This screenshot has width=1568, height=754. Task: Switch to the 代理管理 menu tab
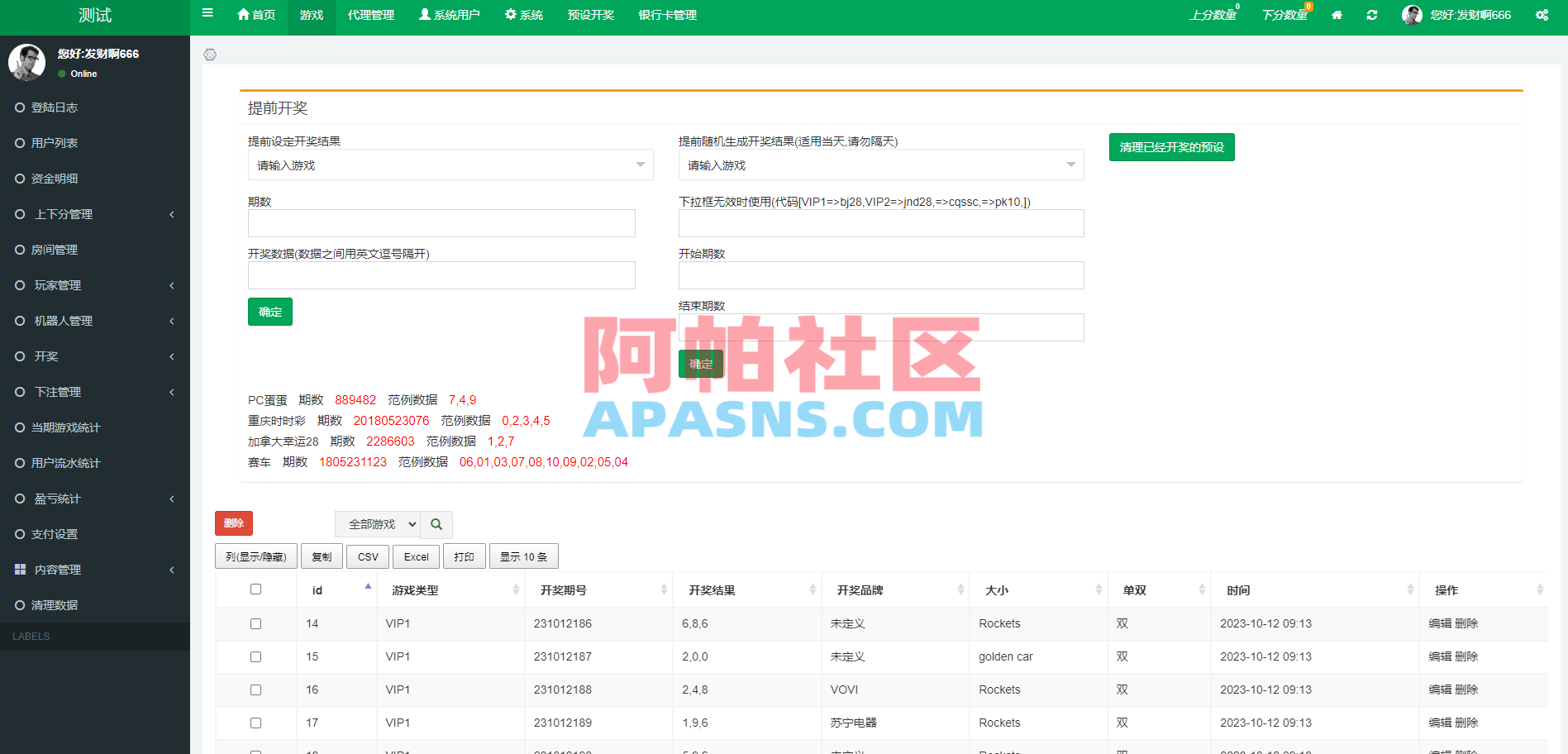point(369,15)
